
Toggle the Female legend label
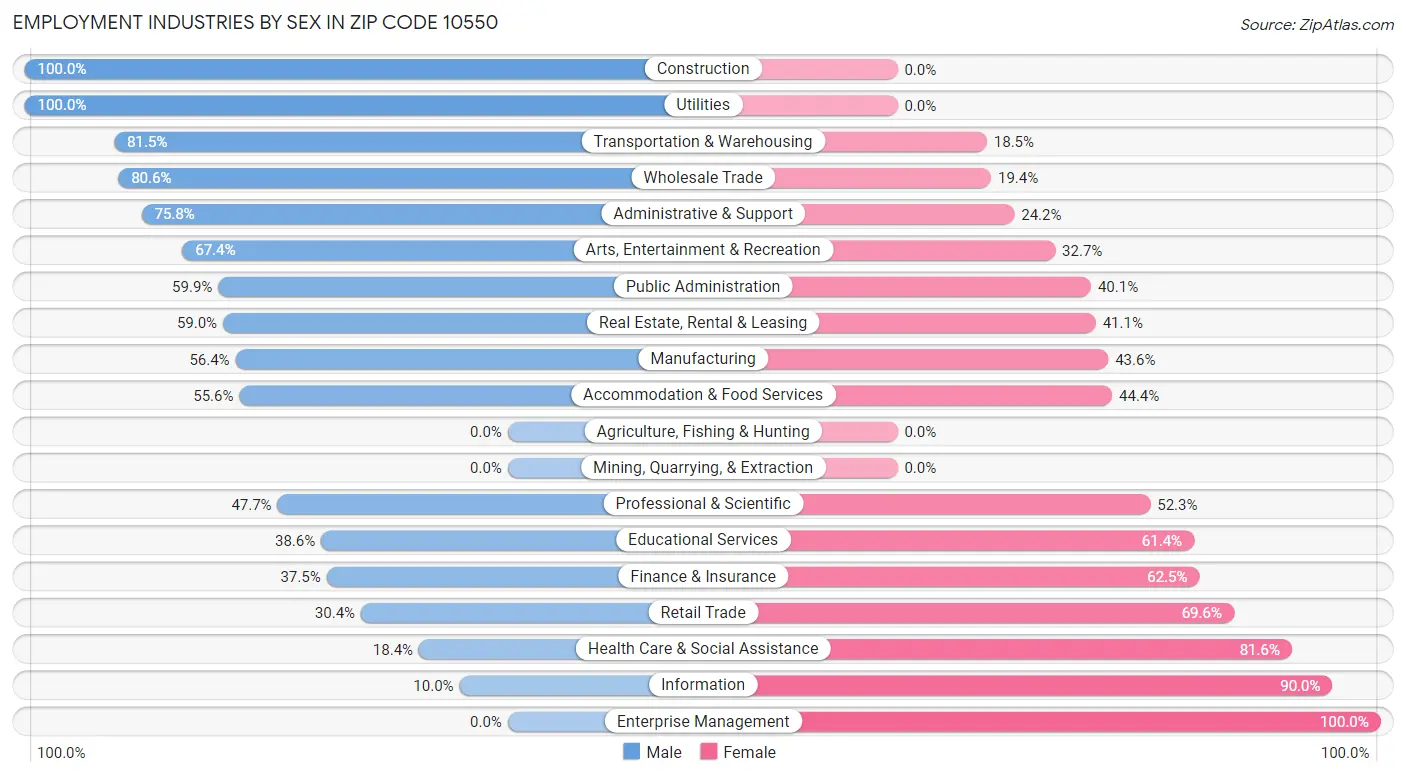pos(750,752)
